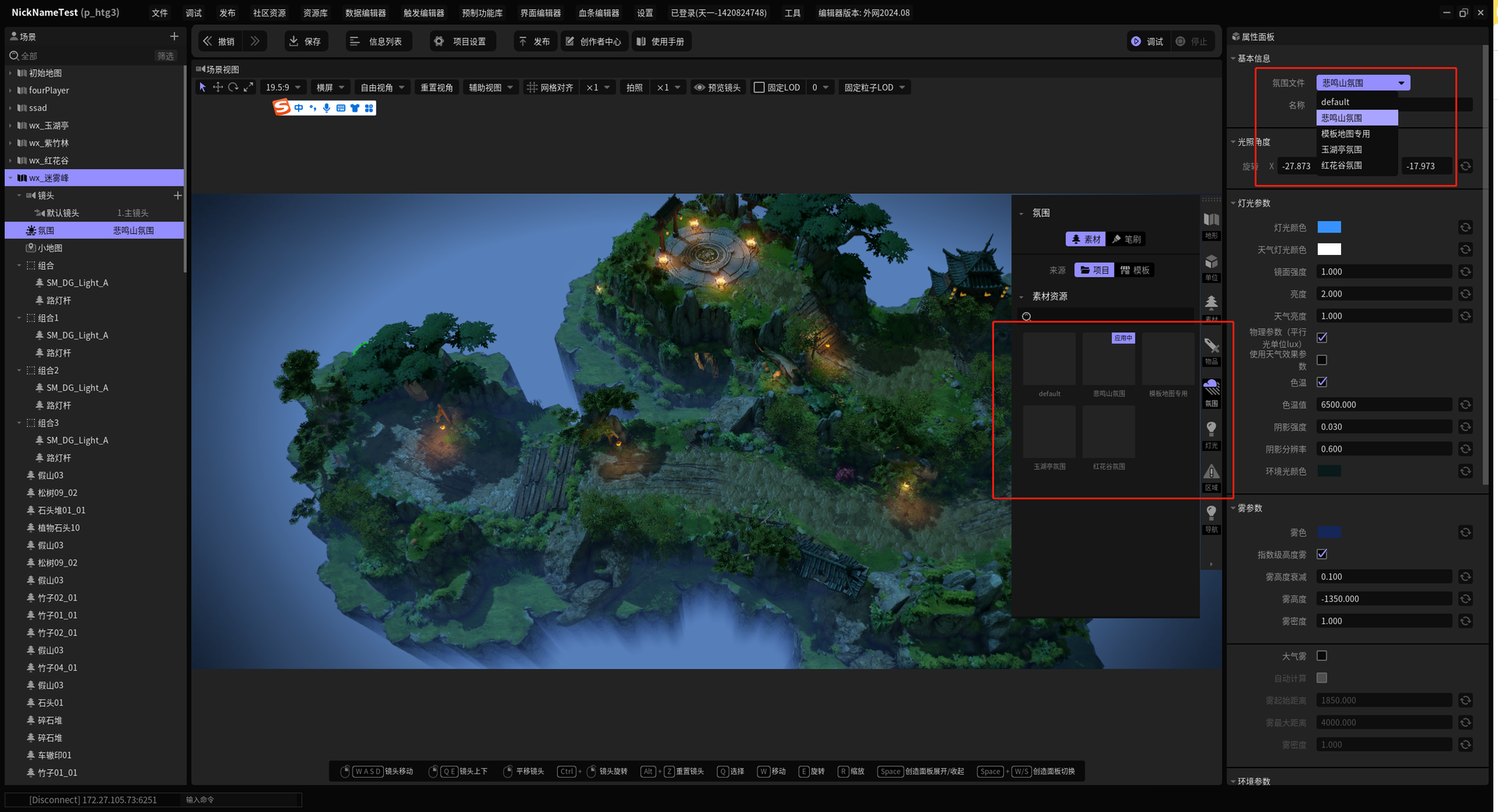Open the 地形 terrain panel icon

pyautogui.click(x=1211, y=225)
